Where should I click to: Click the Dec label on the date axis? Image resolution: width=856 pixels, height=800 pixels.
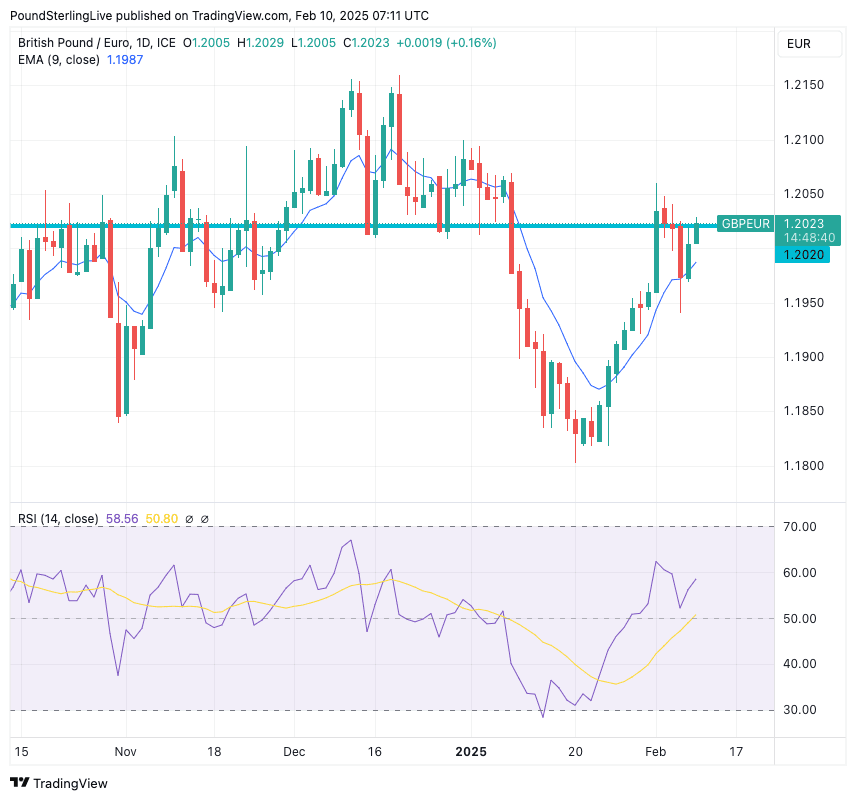(294, 750)
